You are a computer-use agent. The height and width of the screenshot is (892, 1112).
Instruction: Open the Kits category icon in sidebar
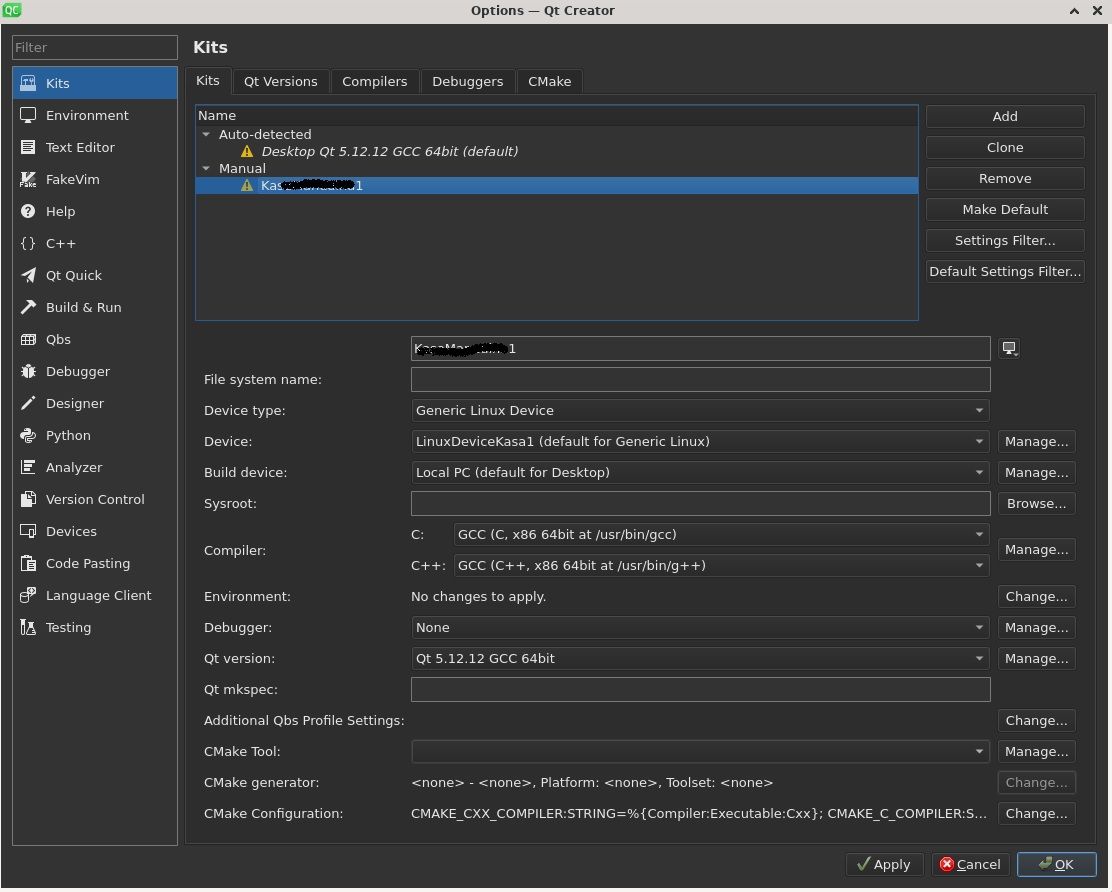pos(28,83)
